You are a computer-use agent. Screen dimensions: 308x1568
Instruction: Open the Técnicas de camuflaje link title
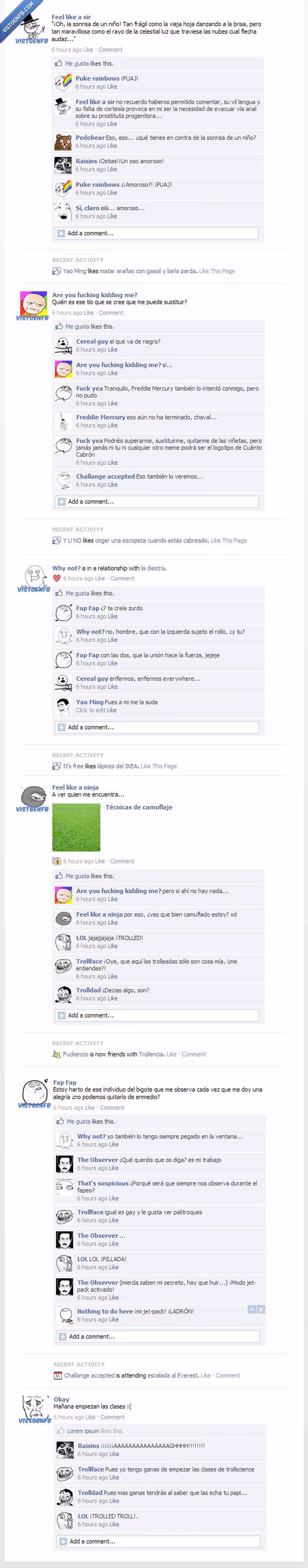coord(139,807)
